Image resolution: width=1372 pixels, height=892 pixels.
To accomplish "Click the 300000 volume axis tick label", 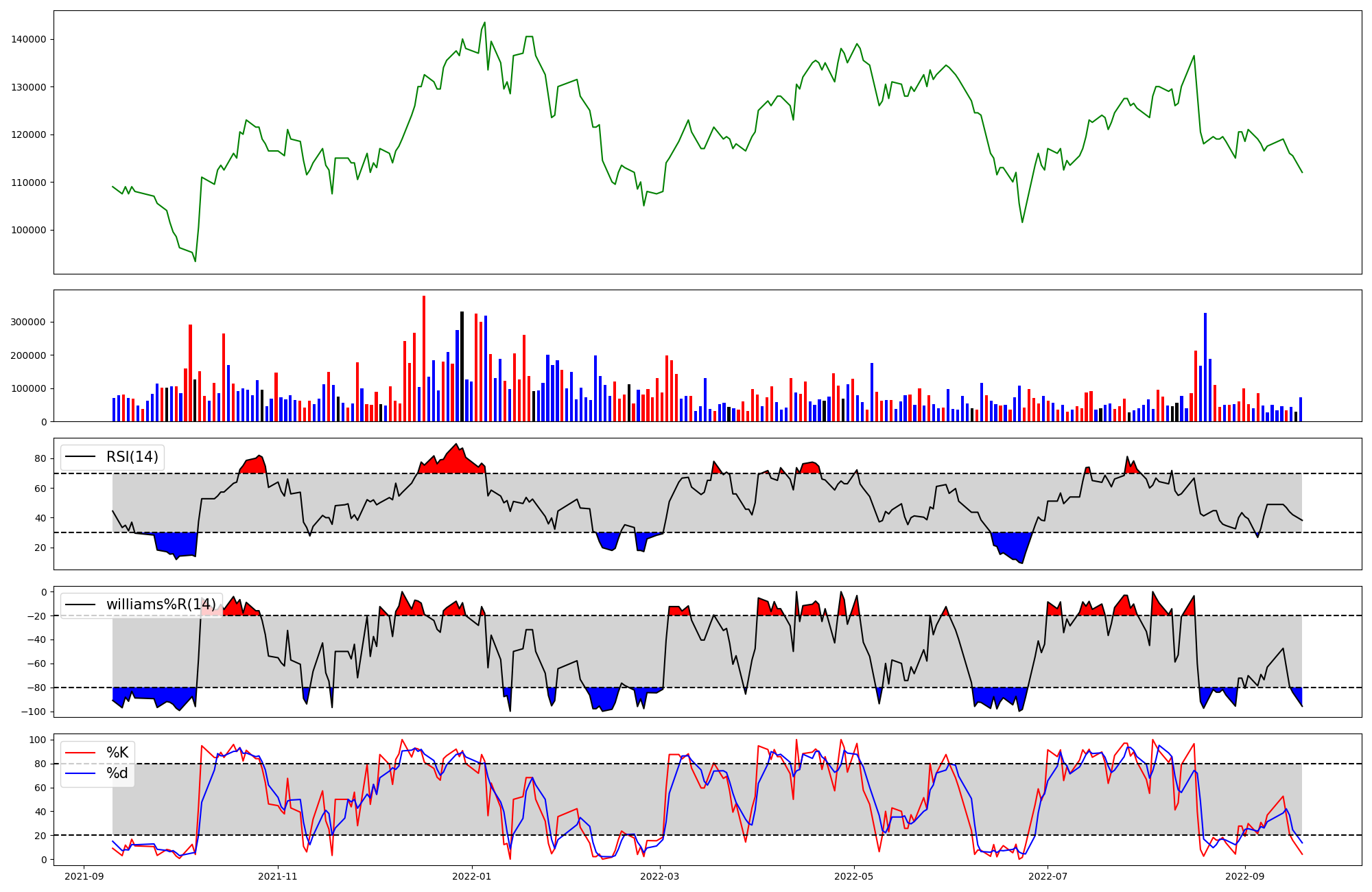I will tap(29, 322).
